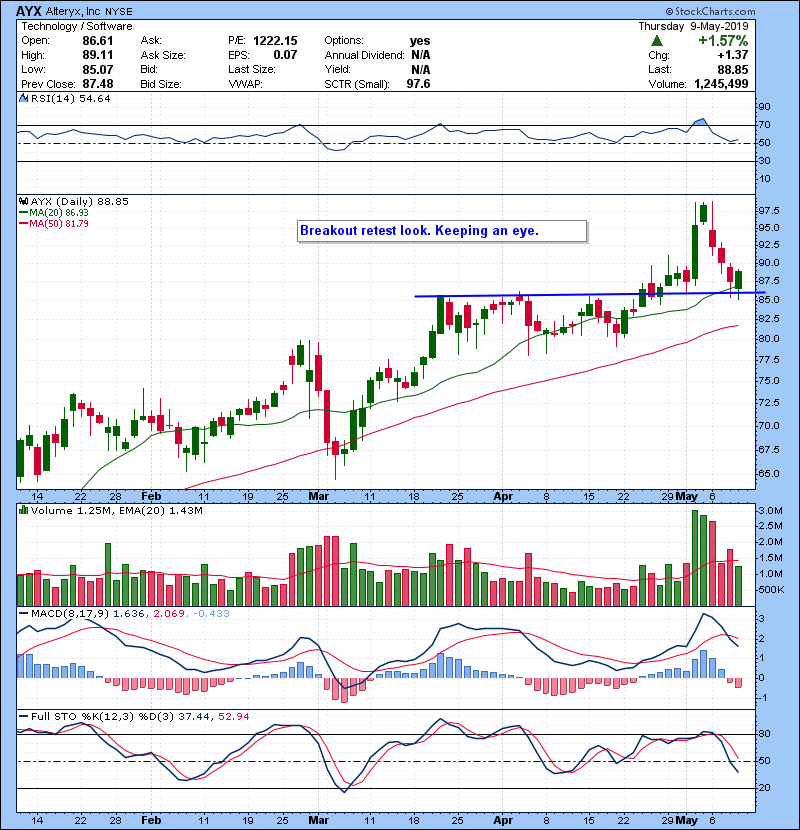
Task: Select the 'Breakout retest look. Keeping an eye.' annotation
Action: pos(442,231)
